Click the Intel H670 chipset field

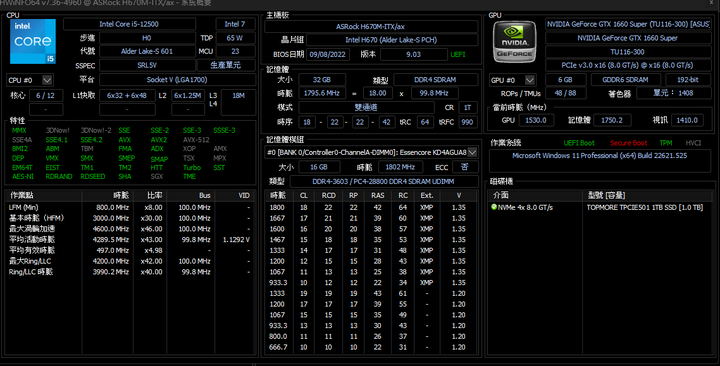pyautogui.click(x=391, y=40)
